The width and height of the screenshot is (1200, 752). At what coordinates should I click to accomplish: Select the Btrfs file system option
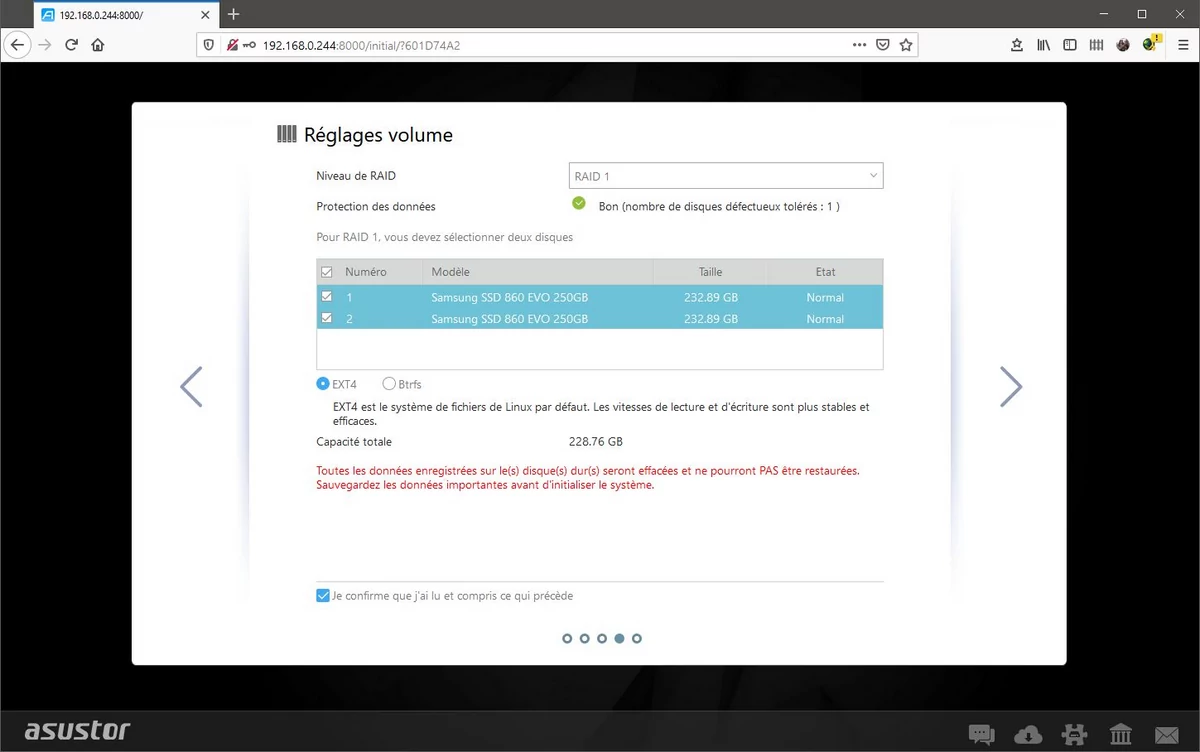(389, 384)
